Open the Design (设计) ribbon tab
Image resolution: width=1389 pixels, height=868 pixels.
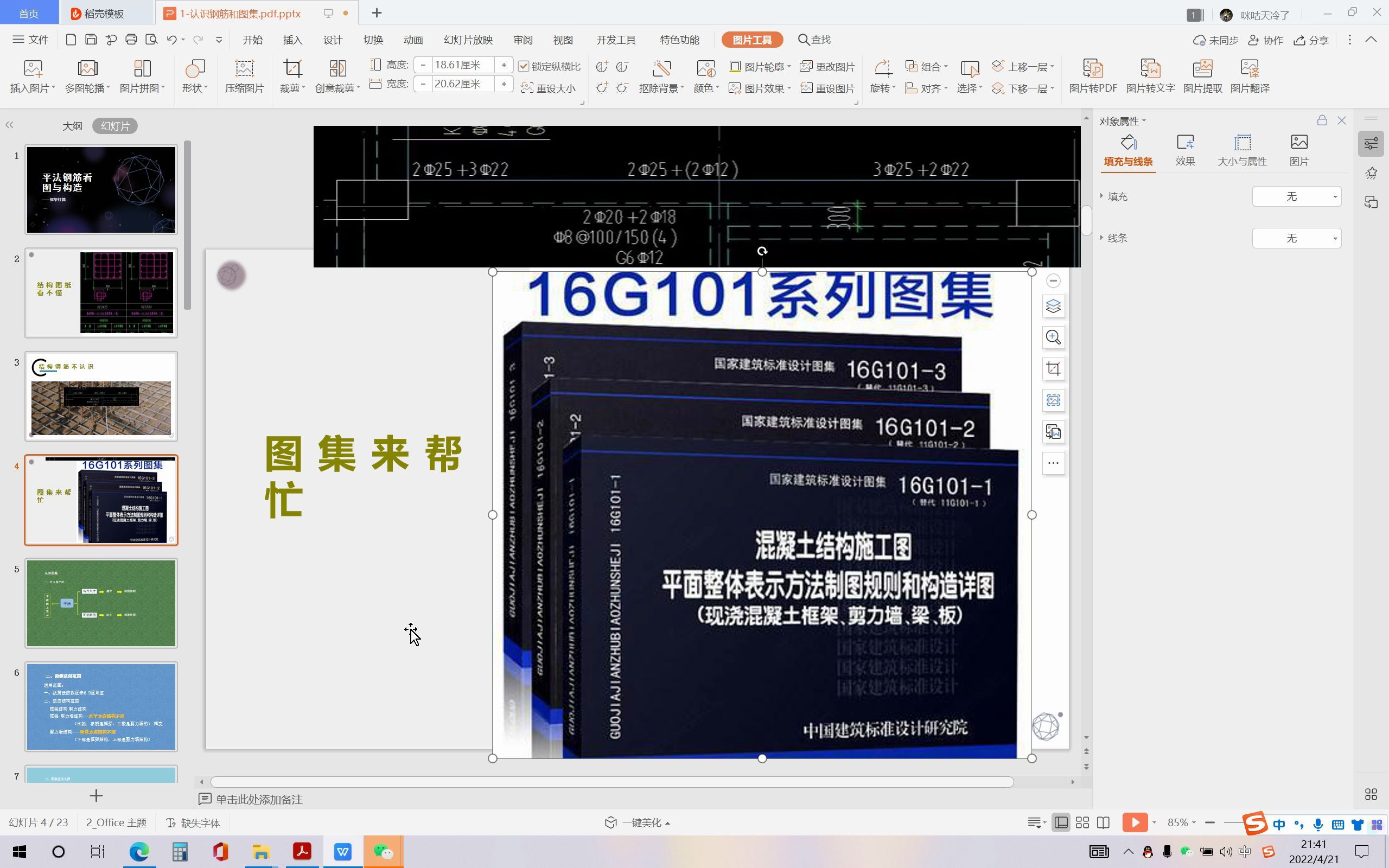pos(332,40)
